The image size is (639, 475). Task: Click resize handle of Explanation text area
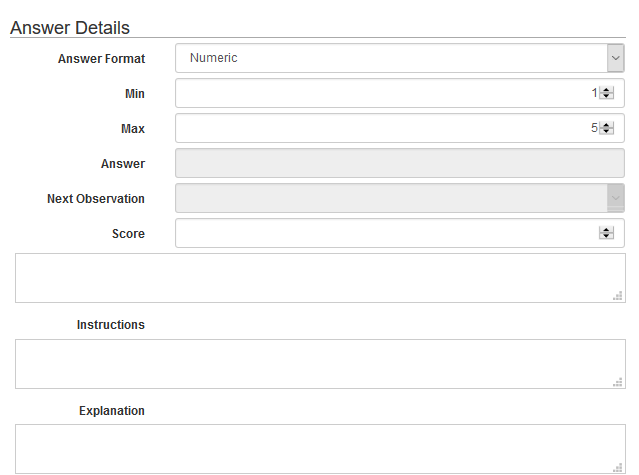coord(620,467)
